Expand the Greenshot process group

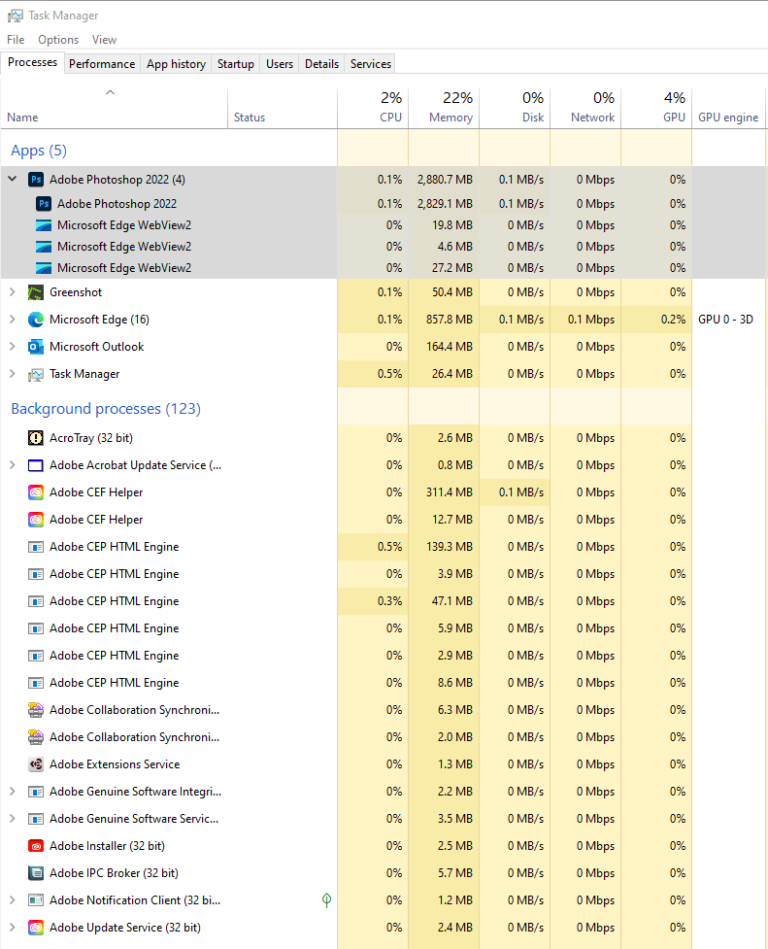[12, 293]
